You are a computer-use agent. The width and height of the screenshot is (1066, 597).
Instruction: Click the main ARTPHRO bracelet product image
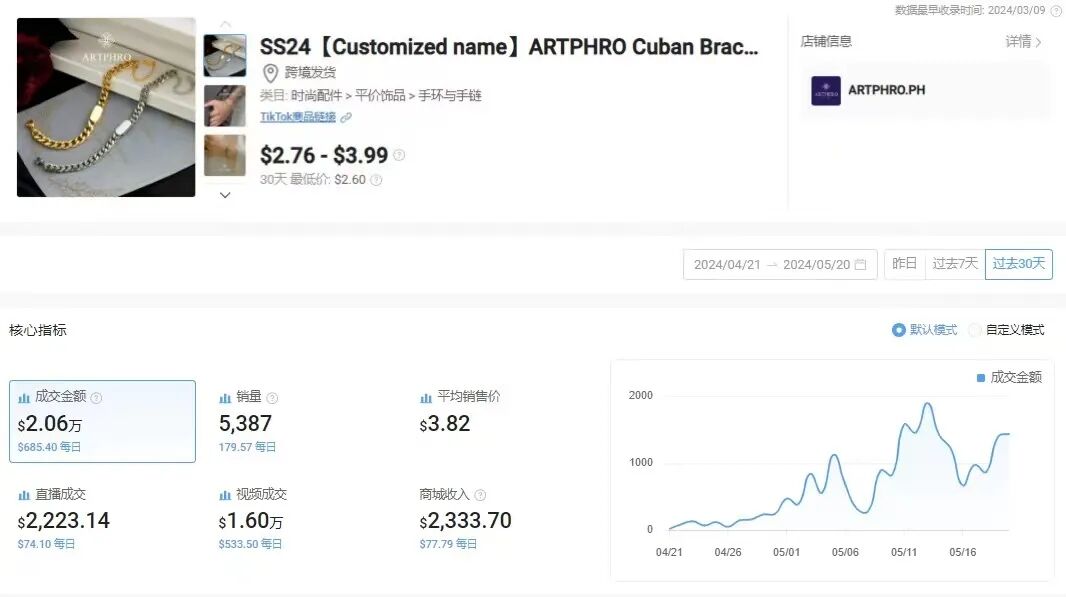(x=106, y=106)
